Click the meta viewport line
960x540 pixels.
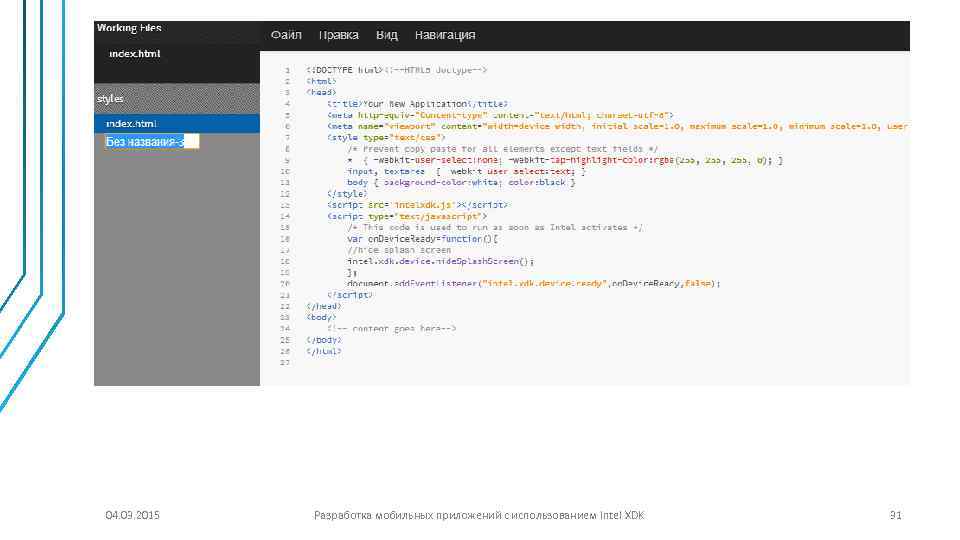(x=617, y=126)
